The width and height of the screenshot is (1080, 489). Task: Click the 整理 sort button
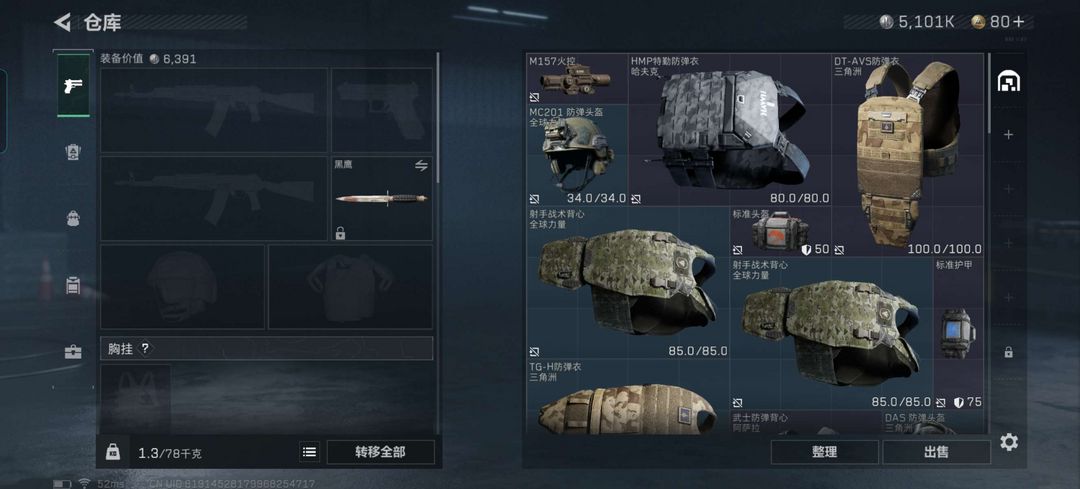click(824, 452)
